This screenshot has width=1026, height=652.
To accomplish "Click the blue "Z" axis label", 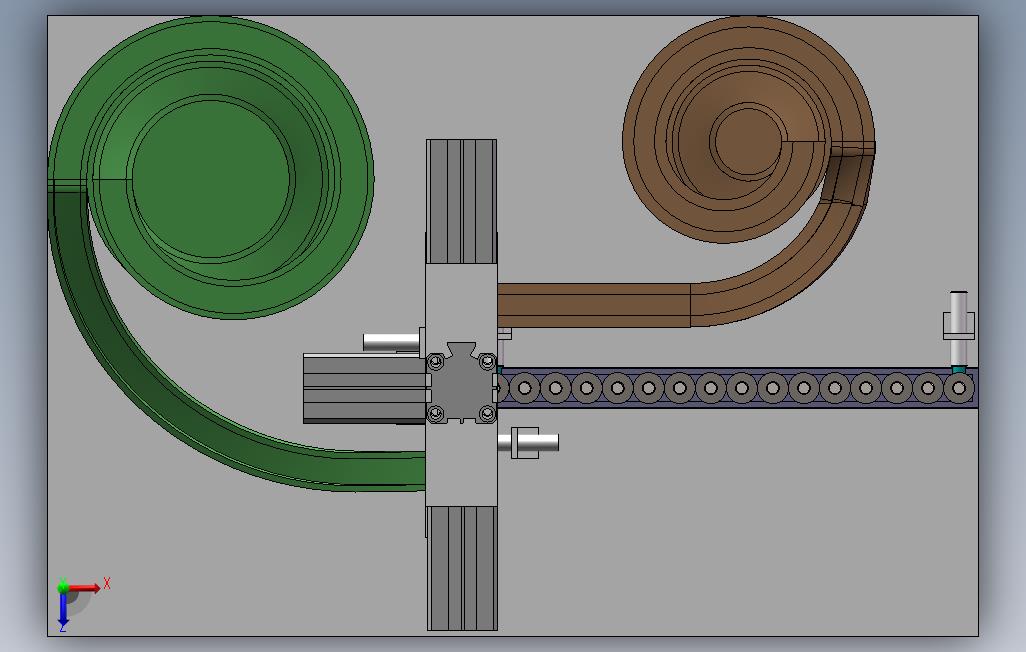I will tap(63, 628).
